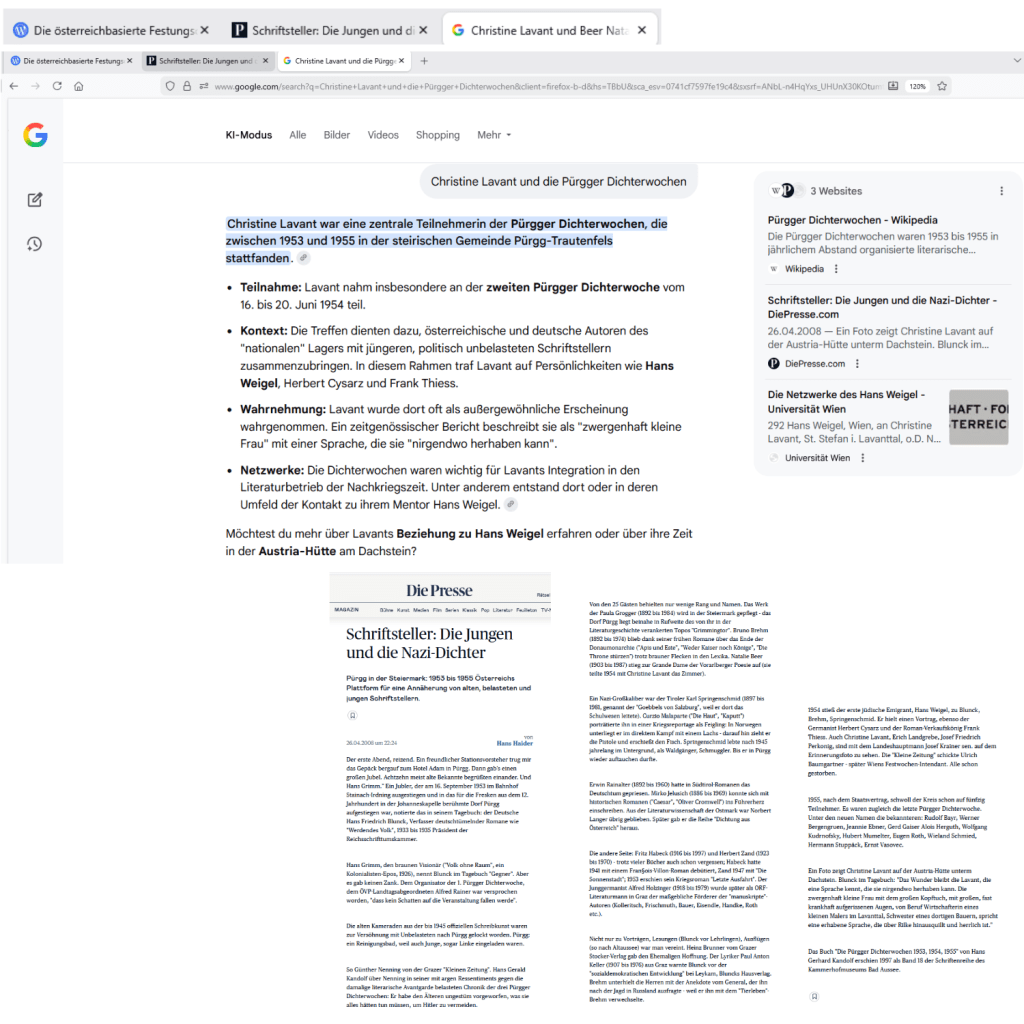This screenshot has width=1024, height=1024.
Task: Open search history clock icon in sidebar
Action: [x=35, y=244]
